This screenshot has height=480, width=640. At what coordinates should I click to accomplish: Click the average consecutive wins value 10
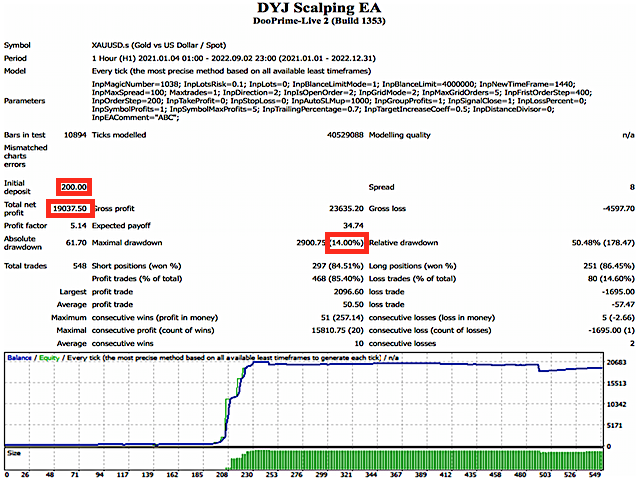pyautogui.click(x=359, y=344)
